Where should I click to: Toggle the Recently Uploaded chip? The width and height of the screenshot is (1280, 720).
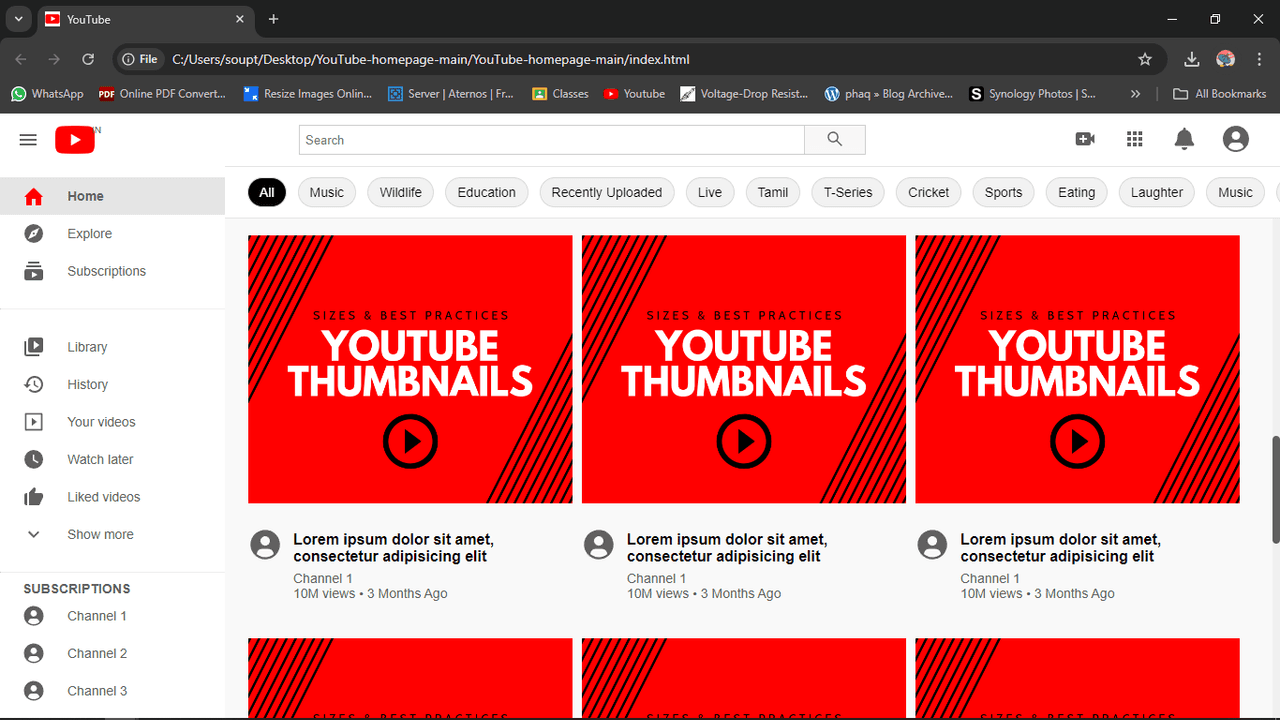click(x=606, y=192)
